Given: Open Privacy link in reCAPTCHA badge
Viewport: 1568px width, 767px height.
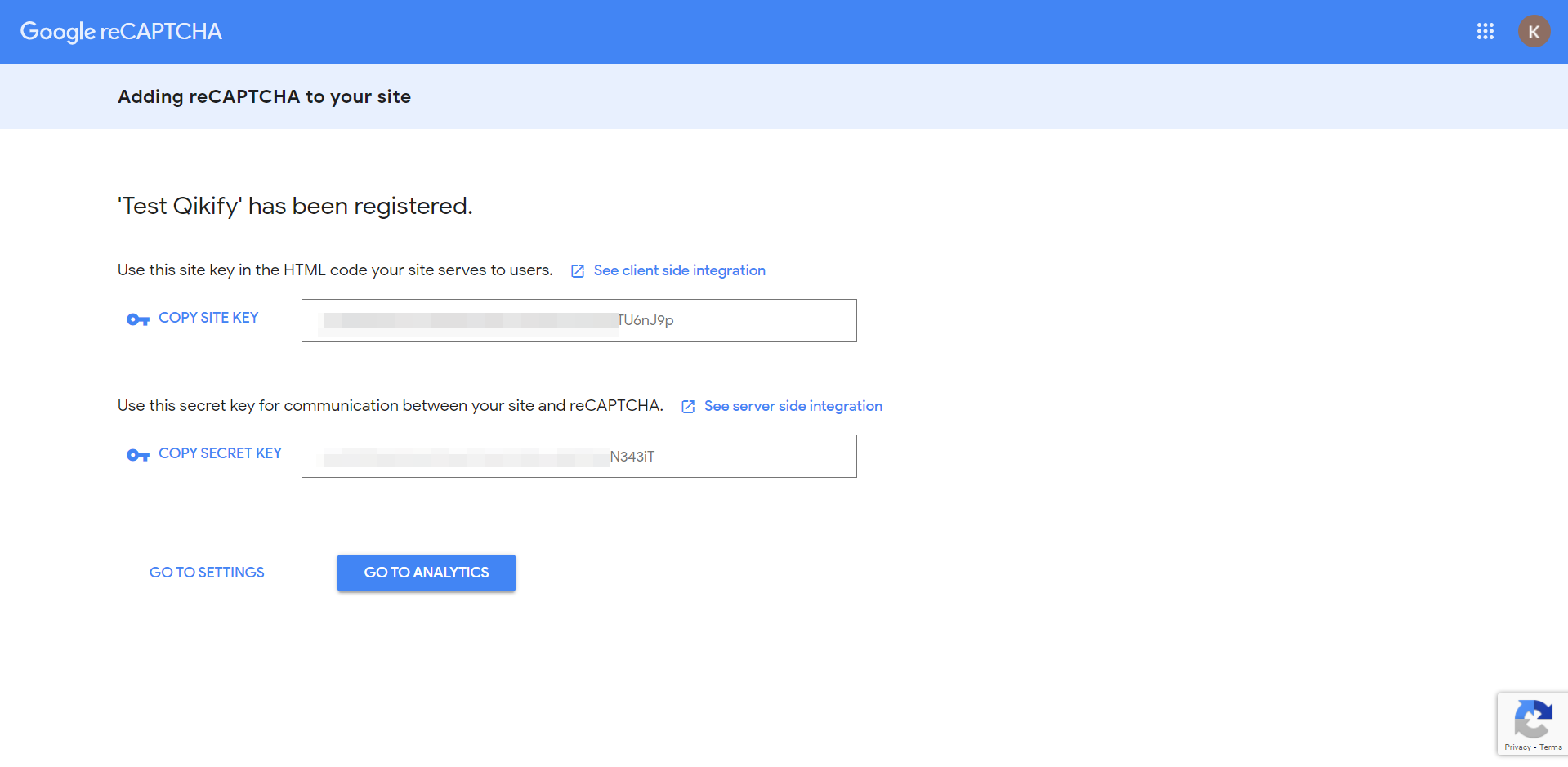Looking at the screenshot, I should (x=1517, y=747).
